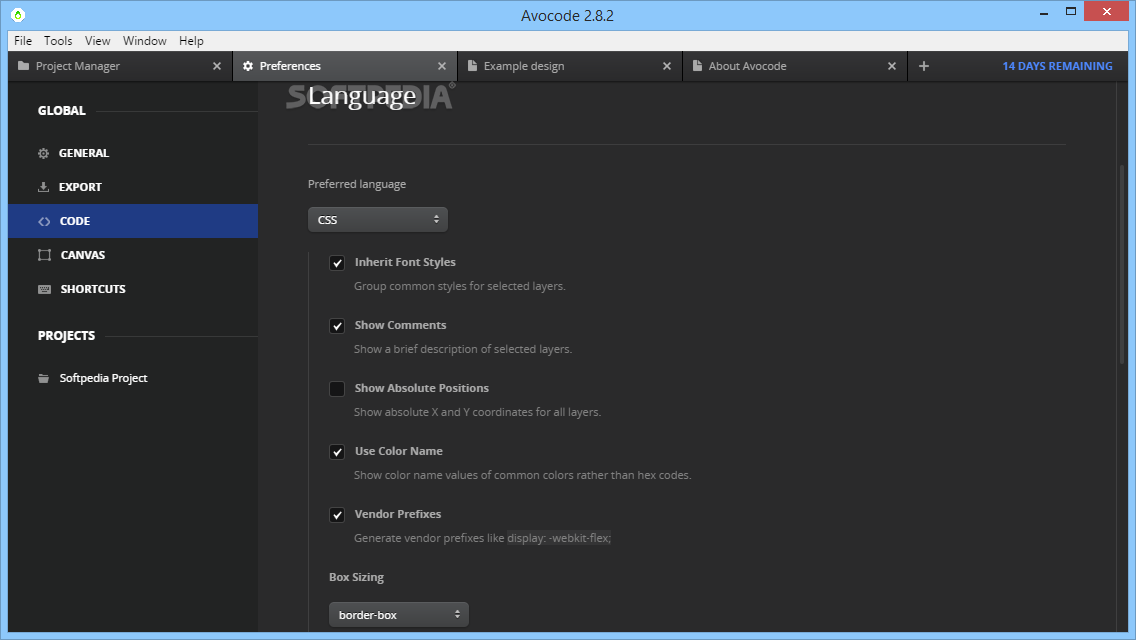Open the Canvas preferences section
Screen dimensions: 1136x640
coord(133,255)
